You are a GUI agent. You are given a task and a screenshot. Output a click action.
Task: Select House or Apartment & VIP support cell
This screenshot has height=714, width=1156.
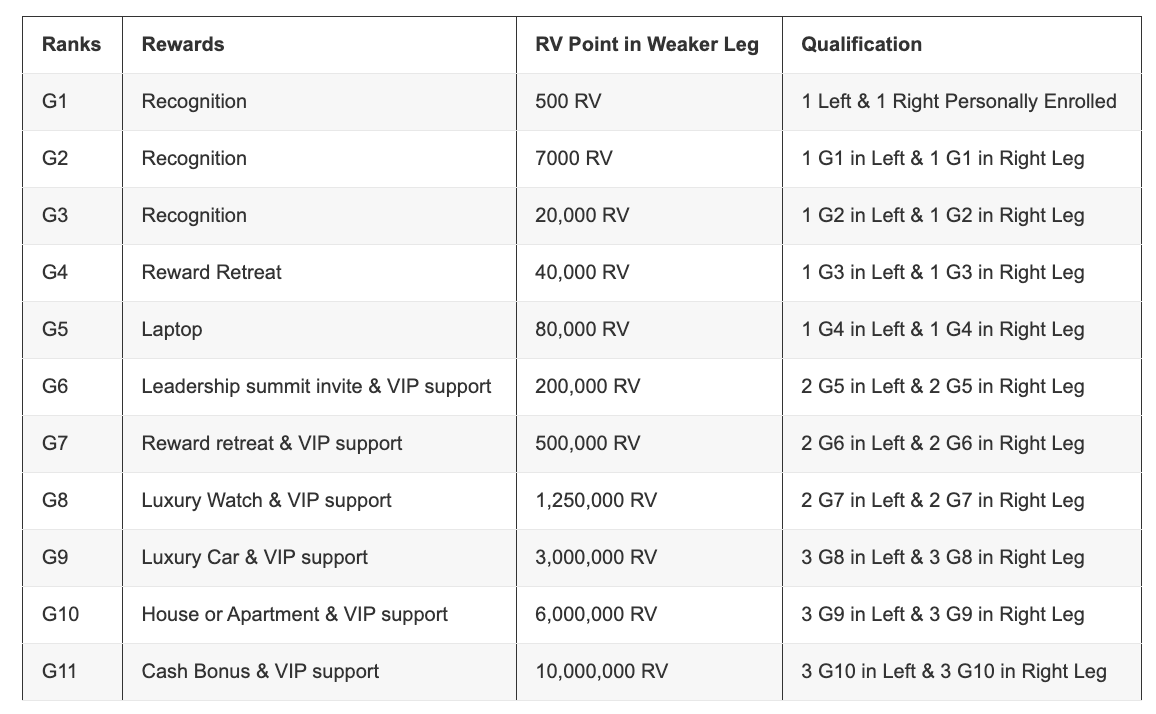pyautogui.click(x=295, y=614)
